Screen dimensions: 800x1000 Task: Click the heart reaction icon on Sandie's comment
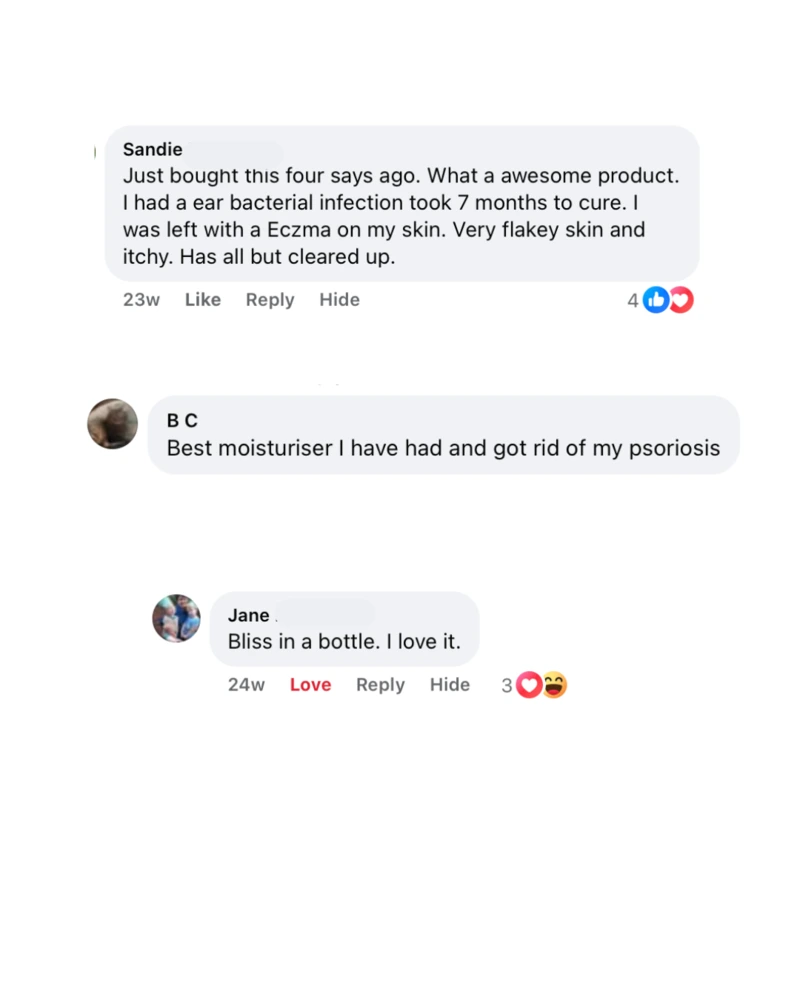pyautogui.click(x=680, y=299)
